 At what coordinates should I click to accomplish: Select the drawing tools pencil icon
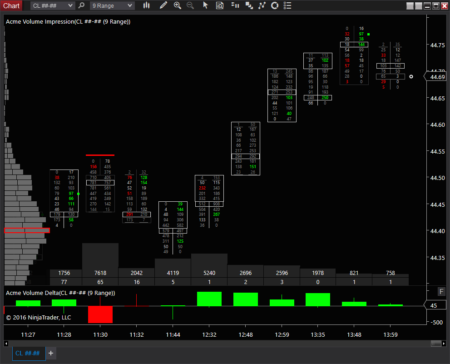[x=163, y=5]
